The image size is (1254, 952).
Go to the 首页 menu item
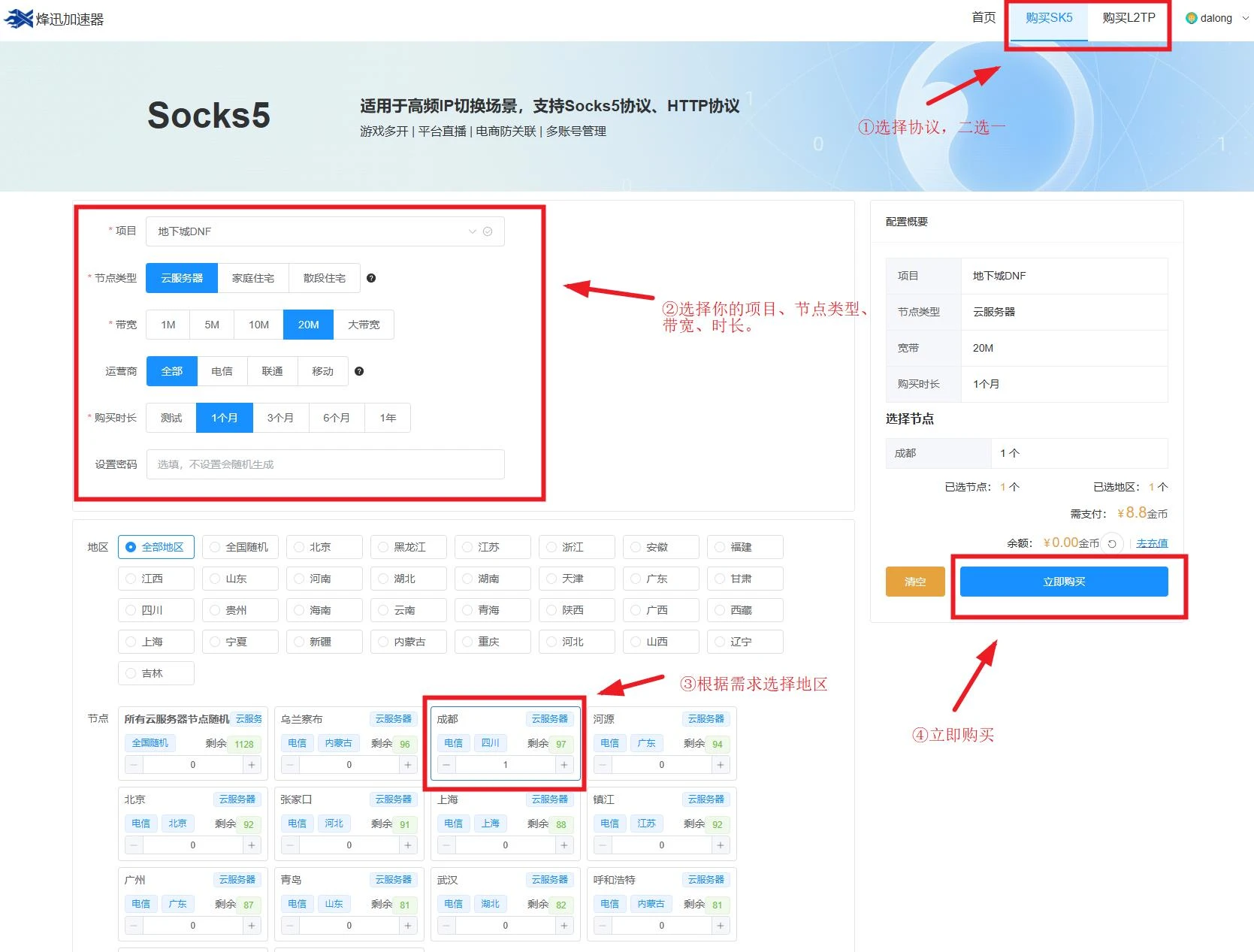coord(983,18)
